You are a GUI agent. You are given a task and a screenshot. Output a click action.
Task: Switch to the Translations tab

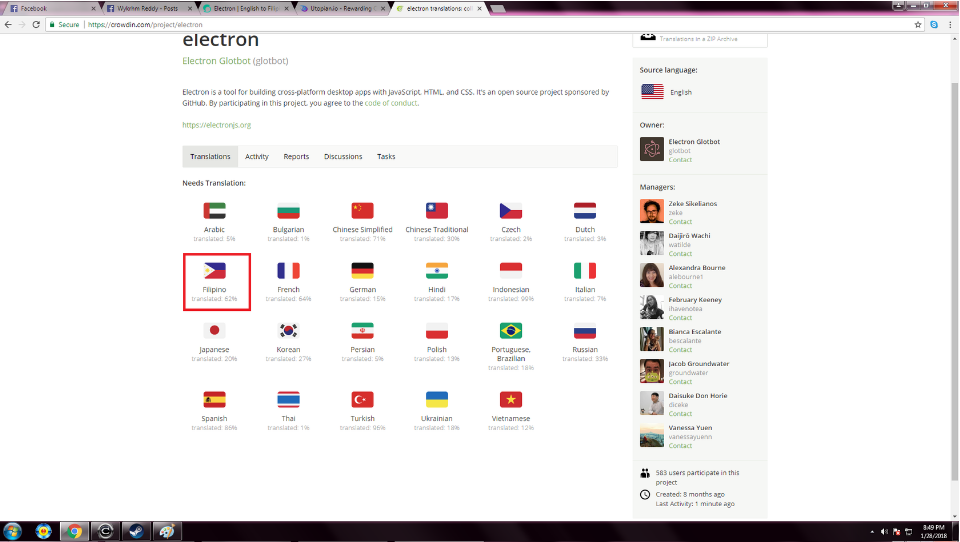210,157
